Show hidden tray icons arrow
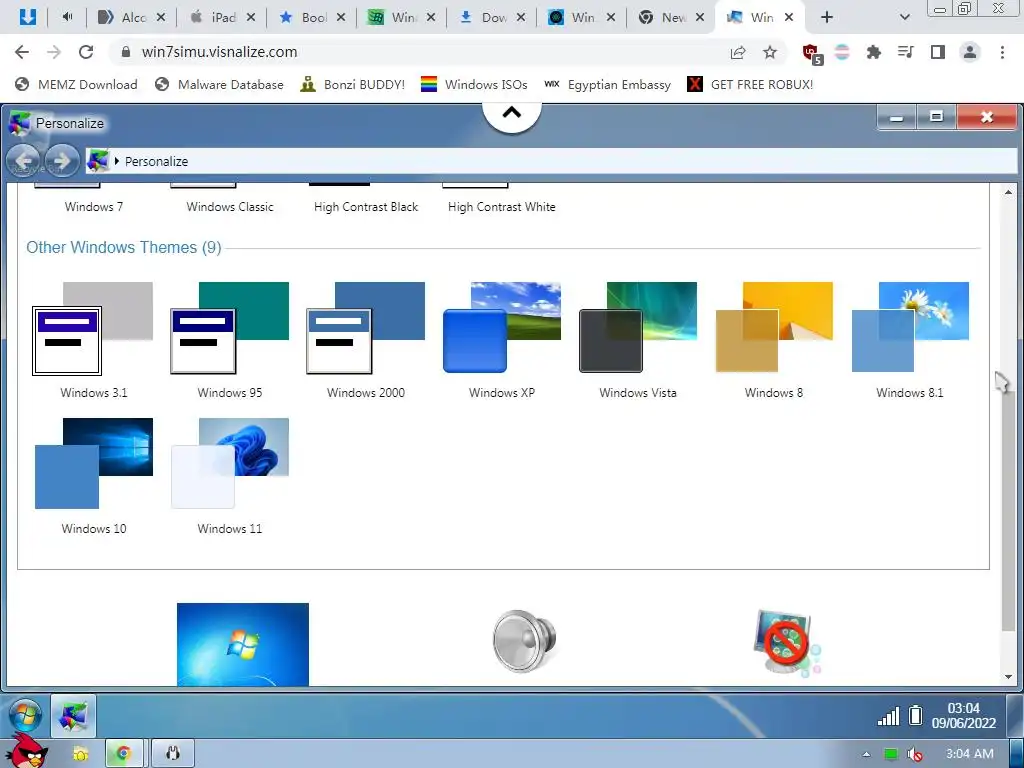This screenshot has width=1024, height=768. [x=866, y=754]
